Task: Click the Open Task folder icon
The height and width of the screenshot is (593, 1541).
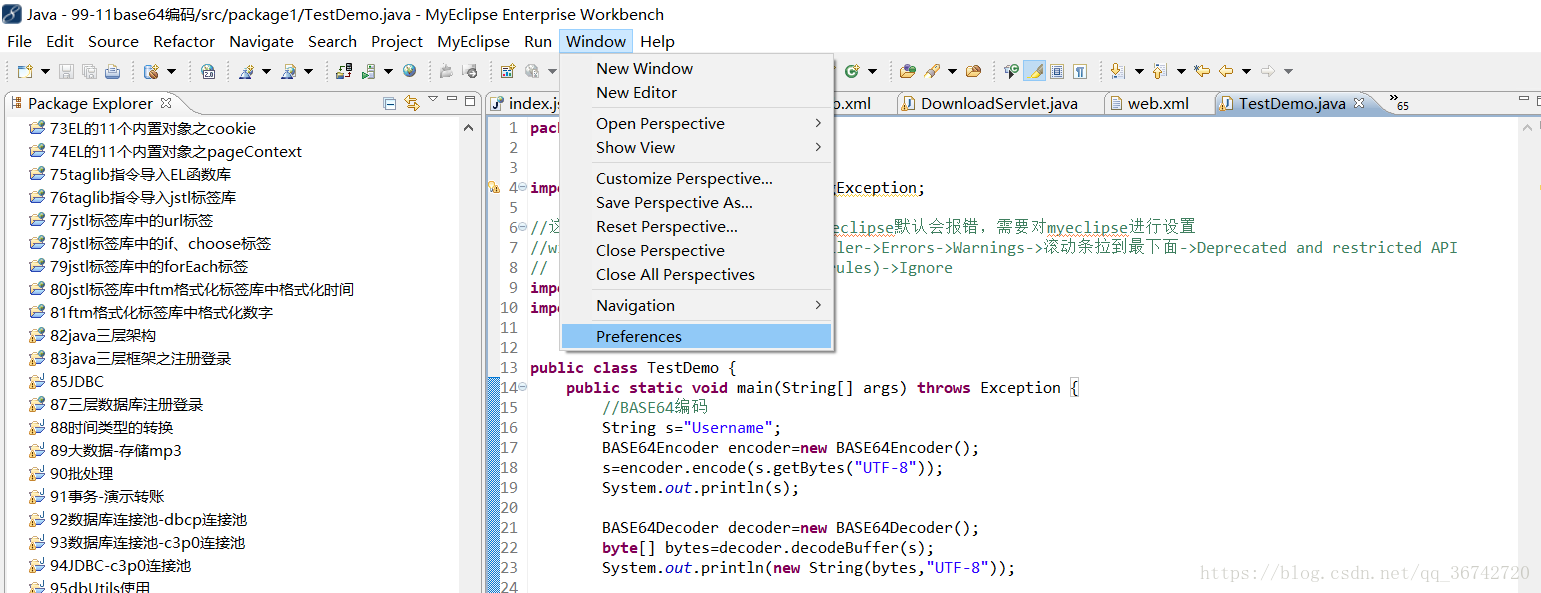Action: [x=973, y=71]
